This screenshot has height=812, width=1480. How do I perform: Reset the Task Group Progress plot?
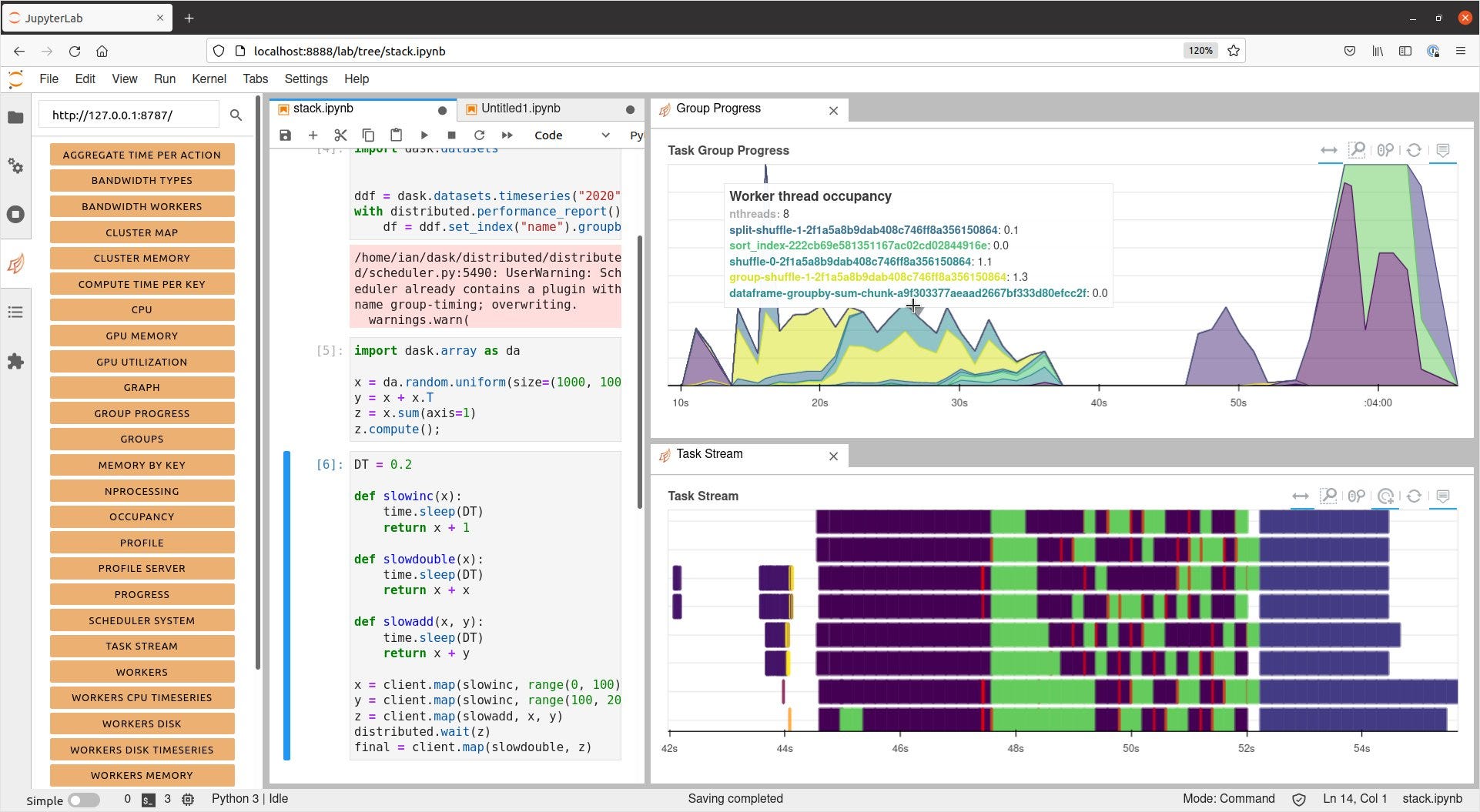(x=1414, y=150)
